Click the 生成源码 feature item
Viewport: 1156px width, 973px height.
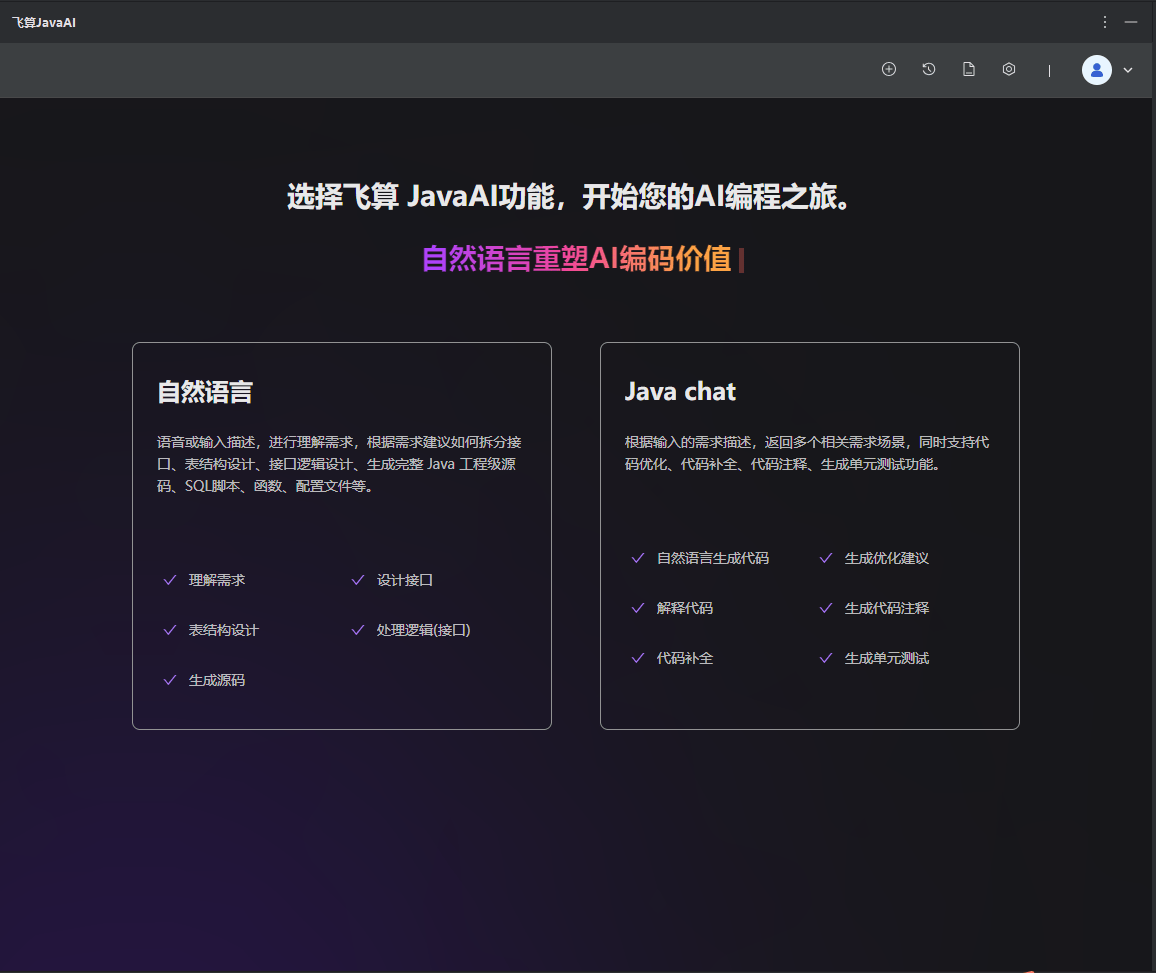(x=217, y=680)
